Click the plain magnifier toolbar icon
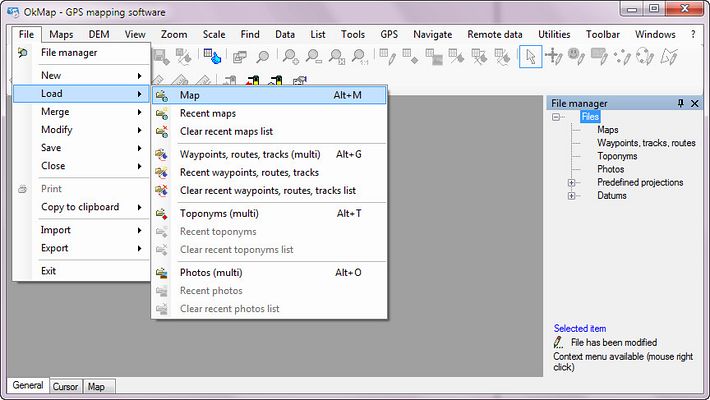The height and width of the screenshot is (400, 710). click(262, 57)
